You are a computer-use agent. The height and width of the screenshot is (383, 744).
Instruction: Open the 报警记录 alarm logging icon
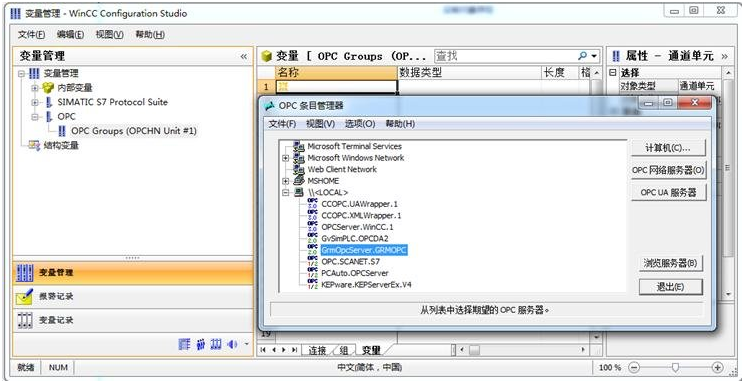(x=25, y=297)
